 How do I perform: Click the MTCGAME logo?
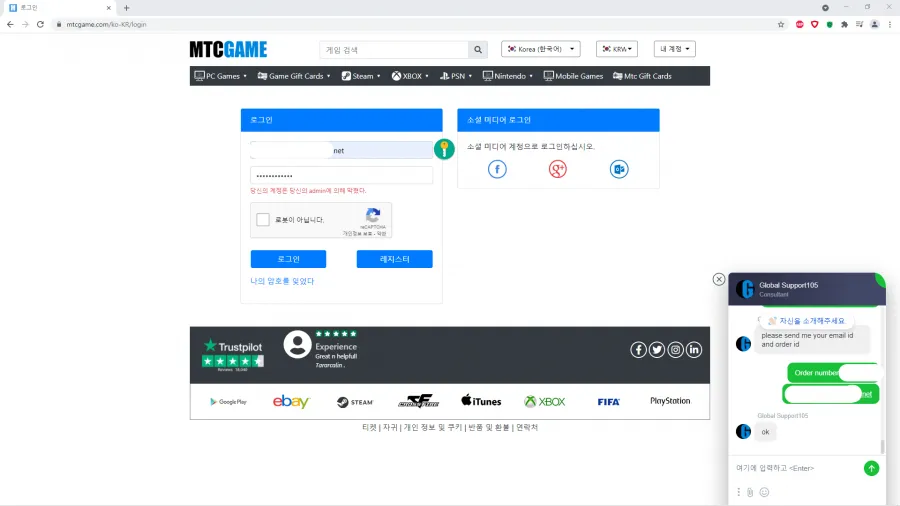(228, 49)
